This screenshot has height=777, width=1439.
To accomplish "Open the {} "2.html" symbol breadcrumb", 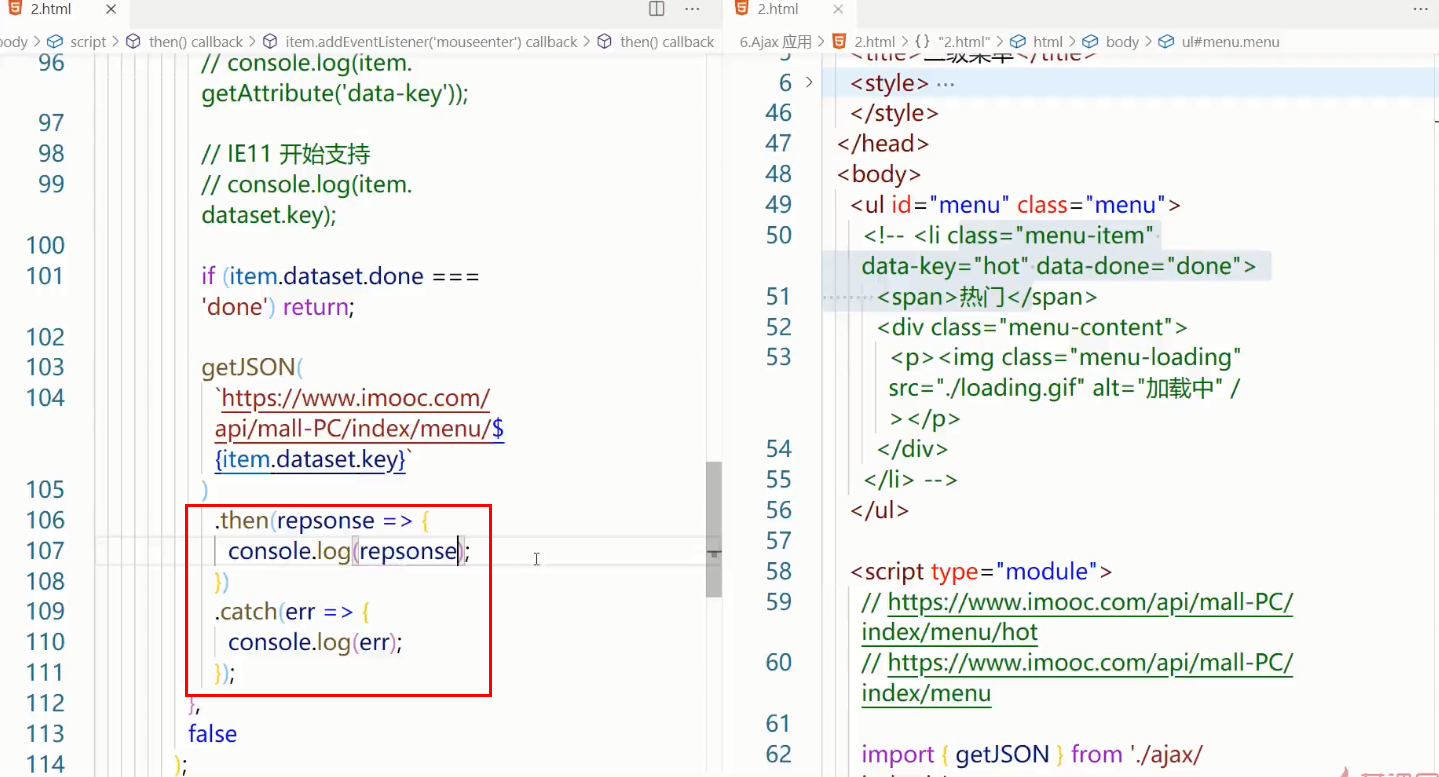I will [951, 42].
